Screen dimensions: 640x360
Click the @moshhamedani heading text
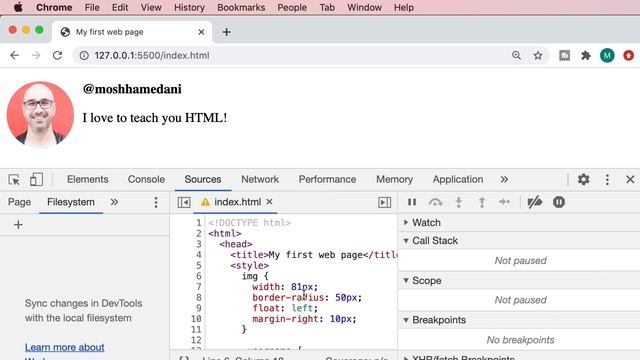(132, 89)
